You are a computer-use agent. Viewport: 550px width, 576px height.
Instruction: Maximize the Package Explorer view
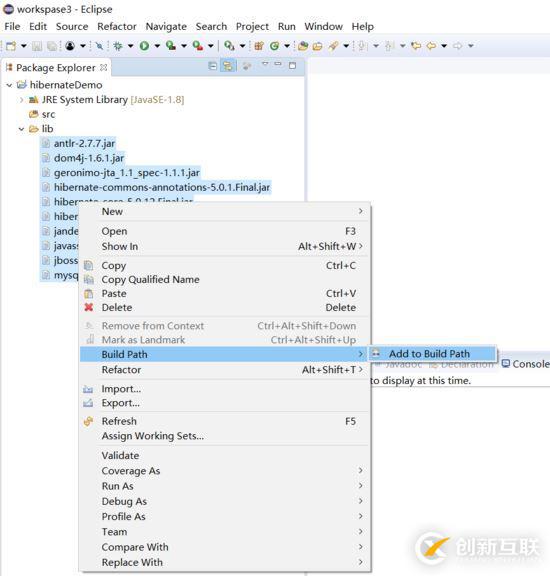tap(292, 66)
